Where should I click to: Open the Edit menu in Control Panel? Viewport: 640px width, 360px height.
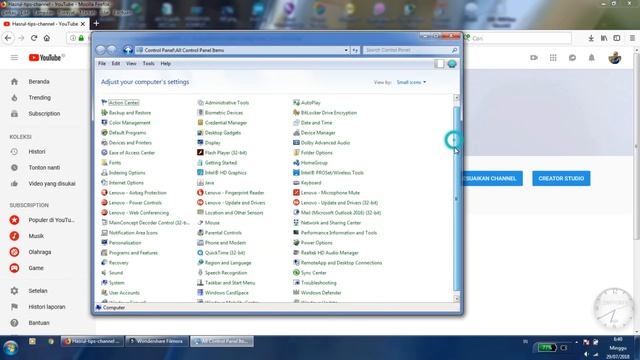pyautogui.click(x=116, y=64)
